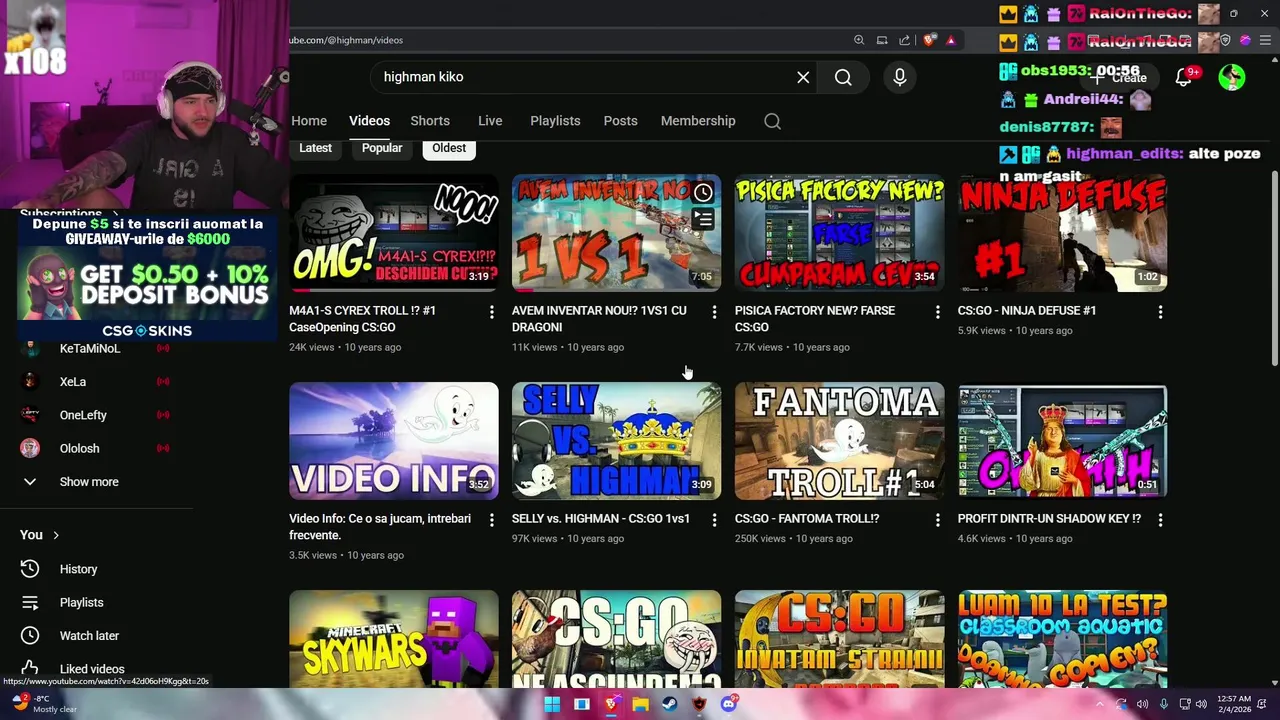
Task: Open options menu for PISICA FACTORY NEW video
Action: pos(937,312)
